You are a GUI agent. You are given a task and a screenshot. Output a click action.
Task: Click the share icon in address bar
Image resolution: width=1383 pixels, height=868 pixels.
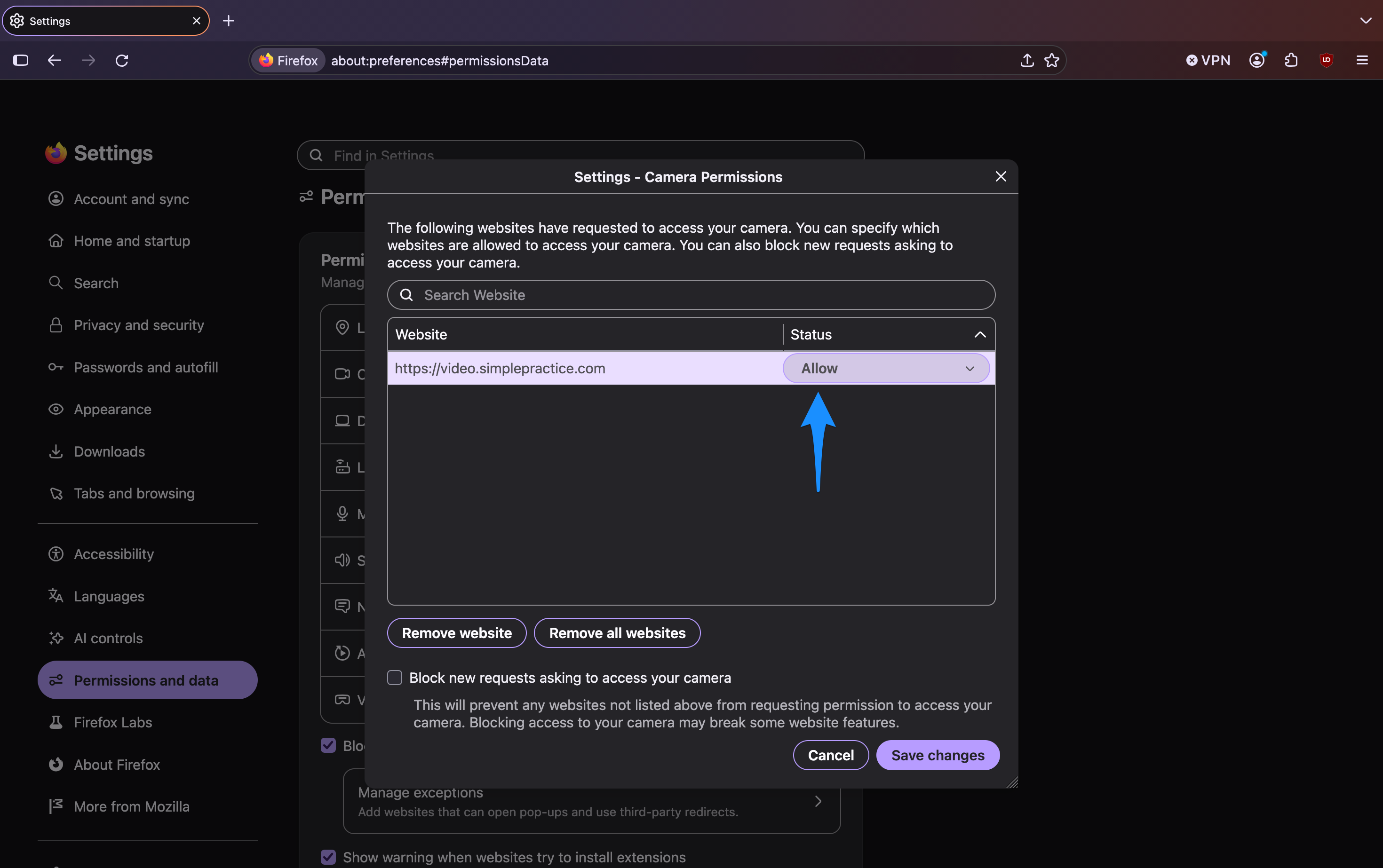point(1027,60)
